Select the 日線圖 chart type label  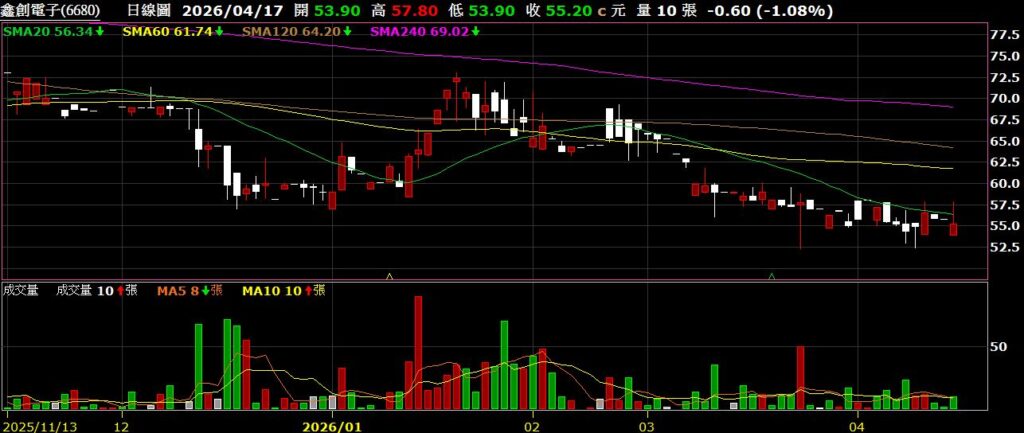click(x=151, y=11)
